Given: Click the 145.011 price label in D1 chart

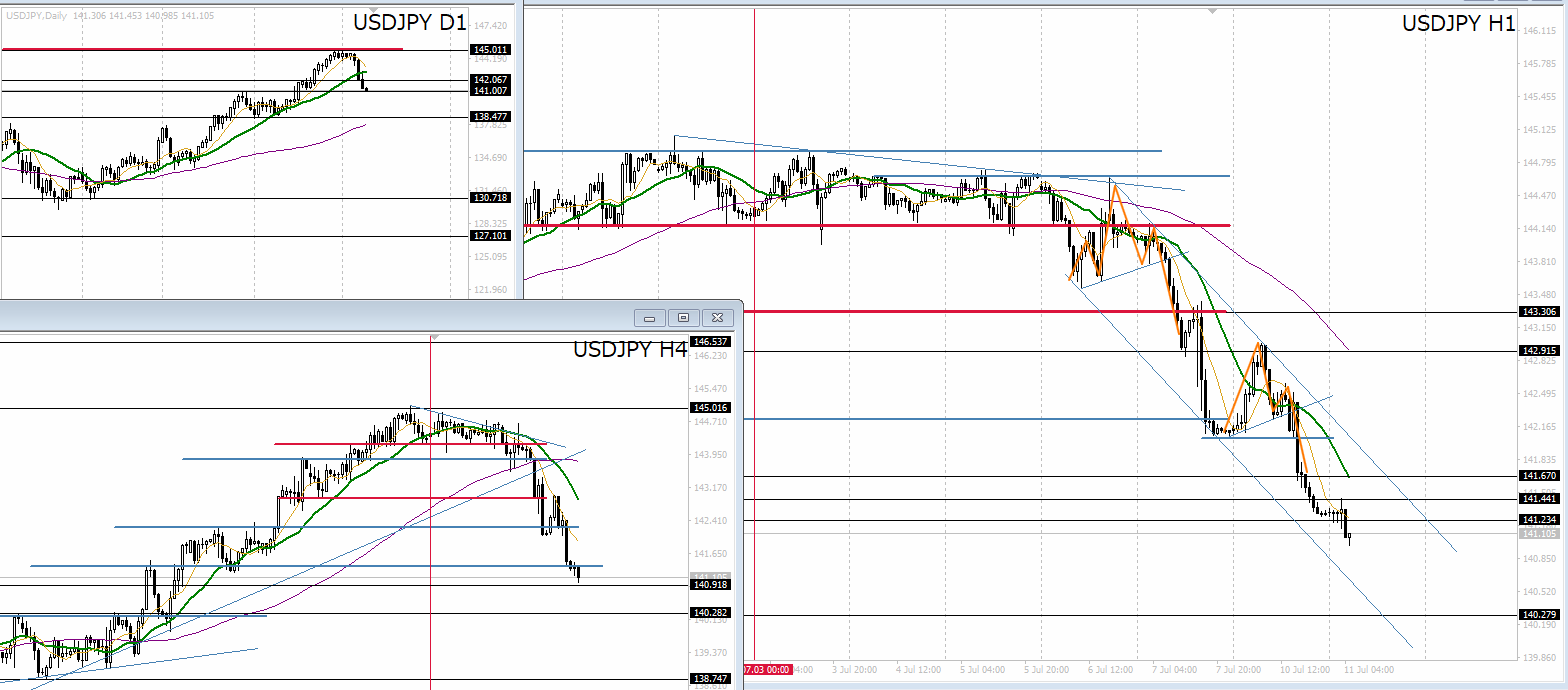Looking at the screenshot, I should [490, 49].
